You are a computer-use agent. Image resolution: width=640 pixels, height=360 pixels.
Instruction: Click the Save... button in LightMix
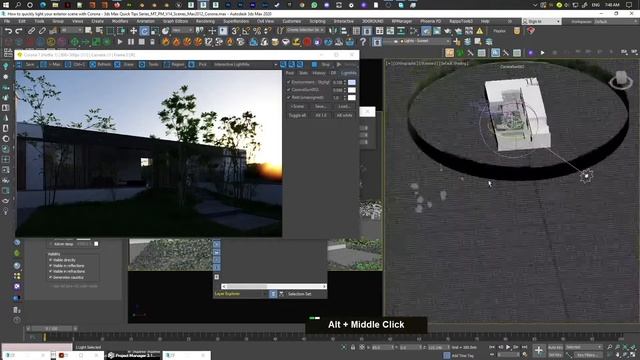tap(320, 106)
